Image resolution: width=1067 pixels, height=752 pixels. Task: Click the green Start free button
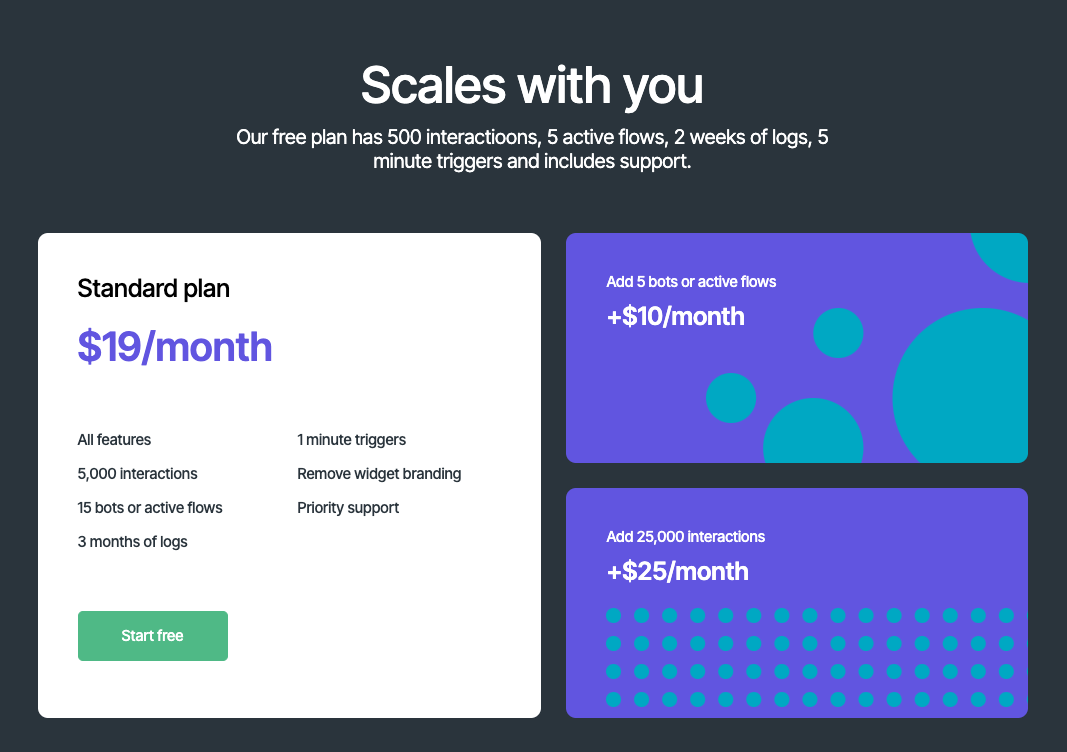coord(152,635)
